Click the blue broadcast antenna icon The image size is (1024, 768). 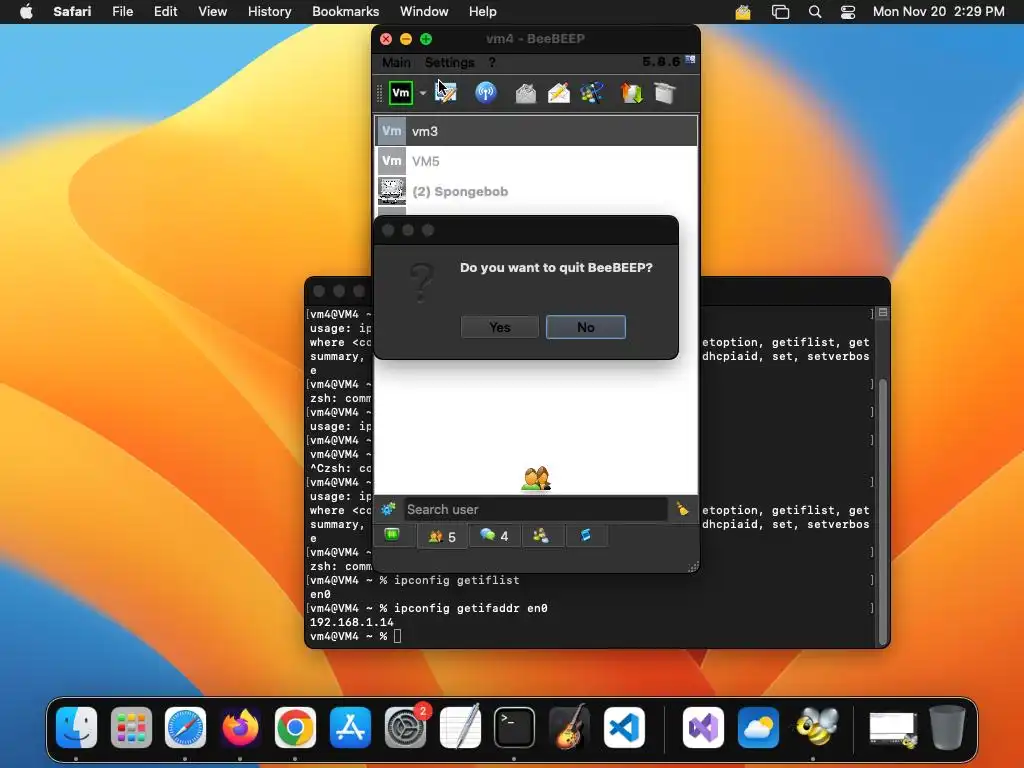(485, 93)
